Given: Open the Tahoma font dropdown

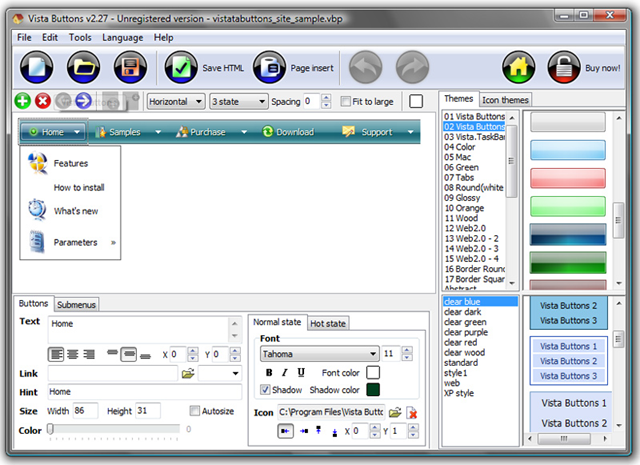Looking at the screenshot, I should (x=319, y=353).
